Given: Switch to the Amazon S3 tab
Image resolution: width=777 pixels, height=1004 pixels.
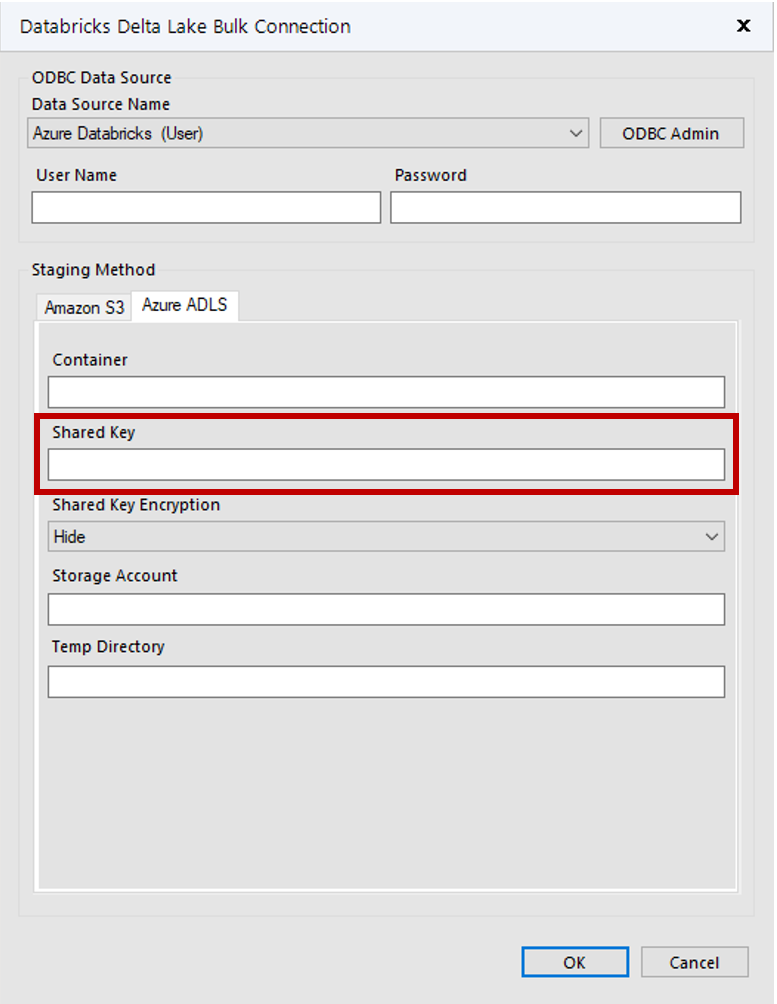Looking at the screenshot, I should point(83,306).
